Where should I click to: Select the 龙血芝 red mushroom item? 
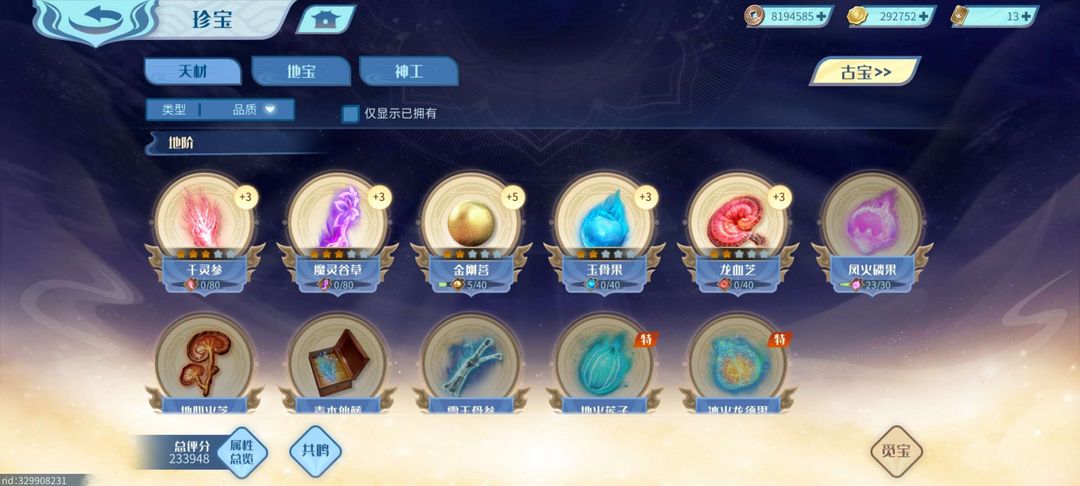[738, 219]
